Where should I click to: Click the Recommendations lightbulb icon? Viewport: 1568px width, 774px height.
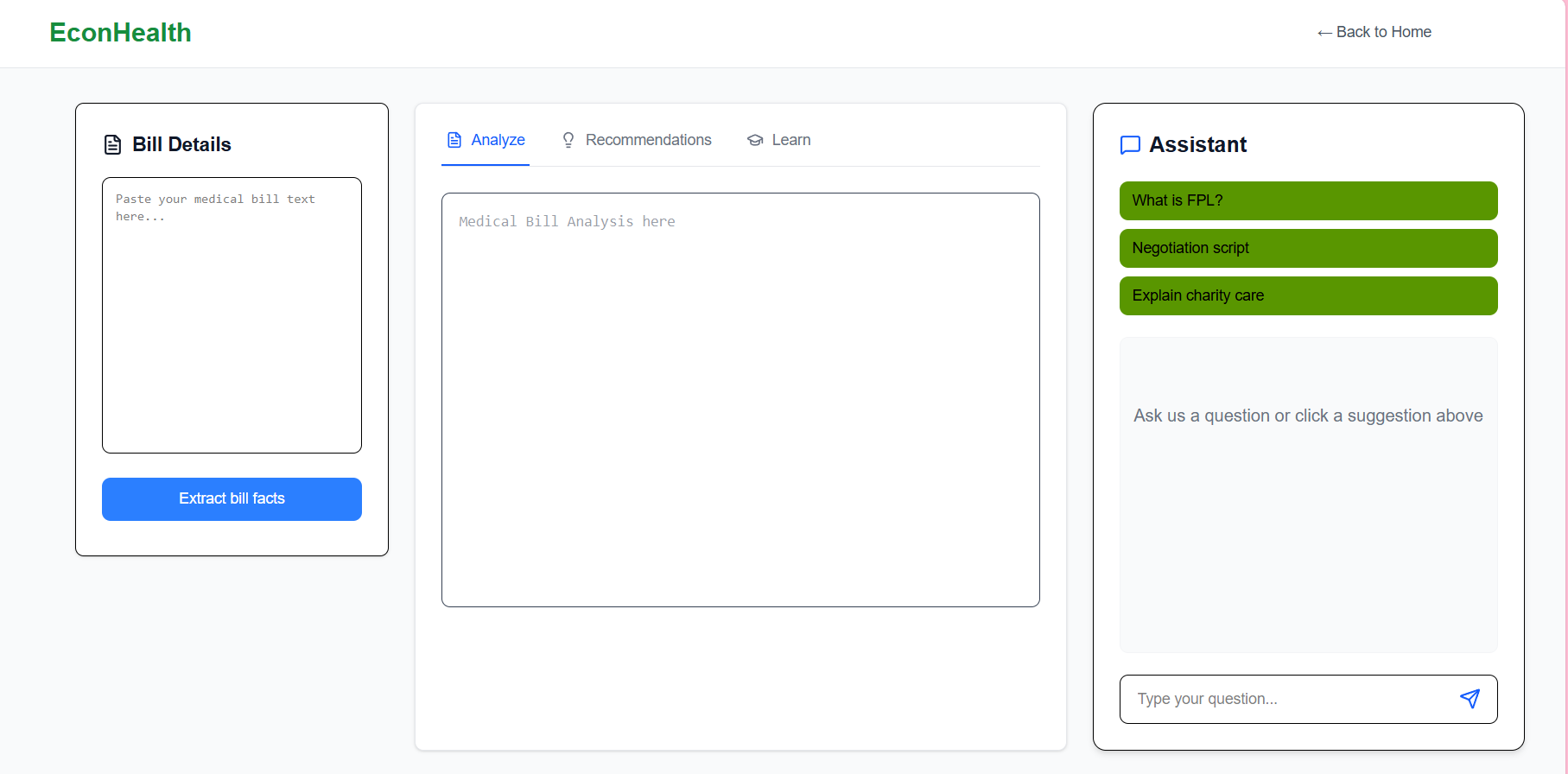pyautogui.click(x=568, y=140)
